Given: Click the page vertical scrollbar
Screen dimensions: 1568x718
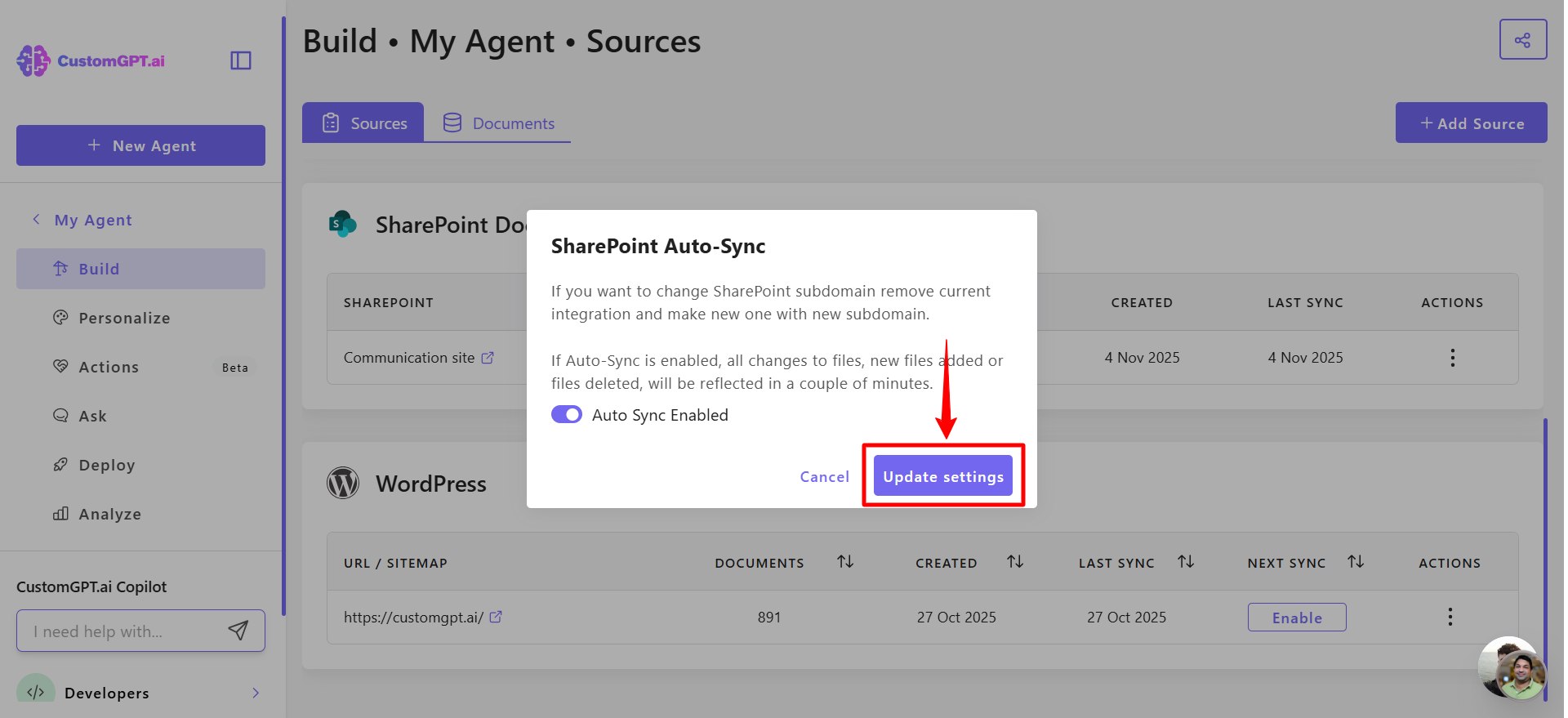Looking at the screenshot, I should 1545,560.
